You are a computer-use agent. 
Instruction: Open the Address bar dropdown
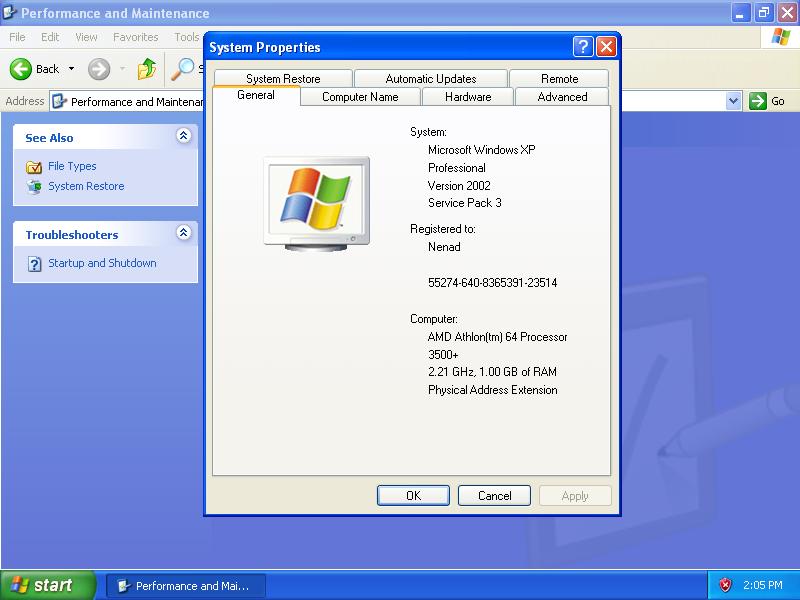[x=733, y=101]
